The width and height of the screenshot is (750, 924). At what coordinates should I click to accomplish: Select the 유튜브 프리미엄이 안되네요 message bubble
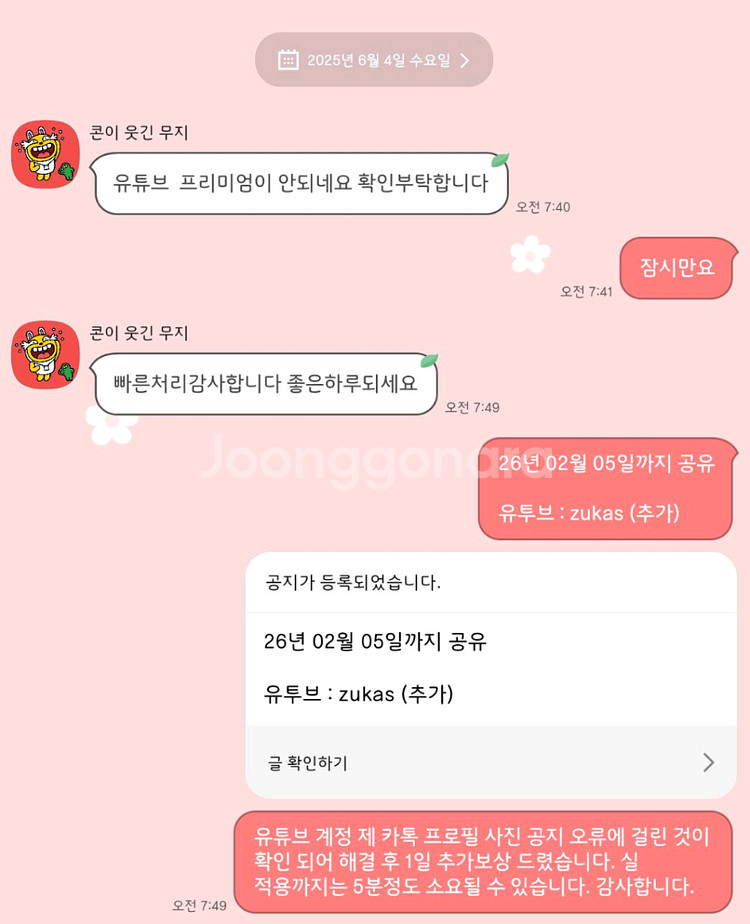pyautogui.click(x=300, y=183)
